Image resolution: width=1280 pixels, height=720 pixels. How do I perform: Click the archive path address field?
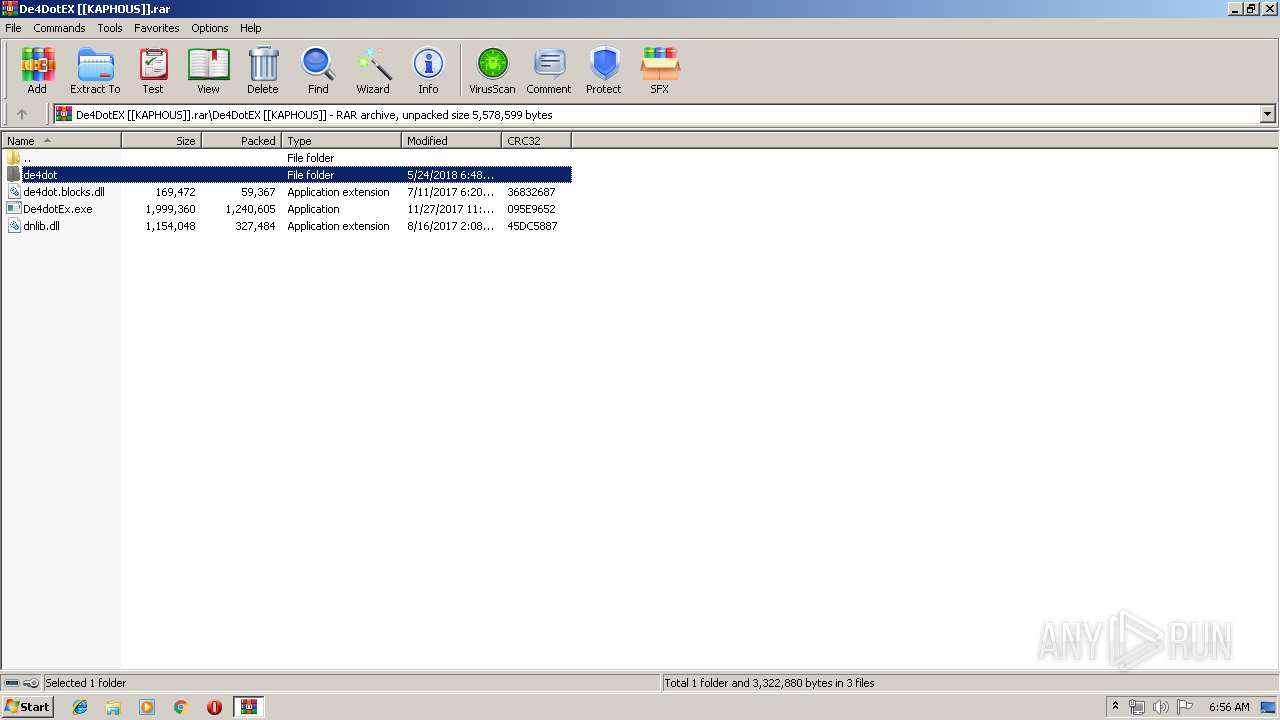click(x=657, y=114)
